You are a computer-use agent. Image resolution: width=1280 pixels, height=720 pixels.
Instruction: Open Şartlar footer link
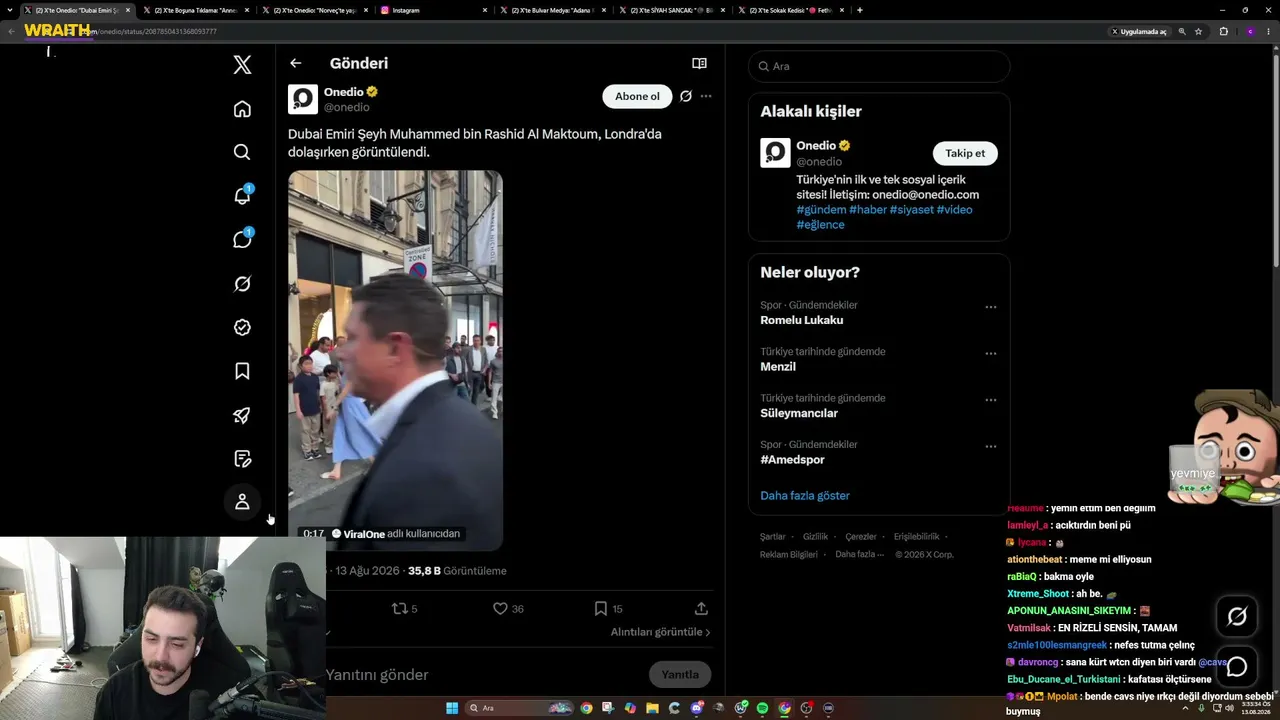772,537
